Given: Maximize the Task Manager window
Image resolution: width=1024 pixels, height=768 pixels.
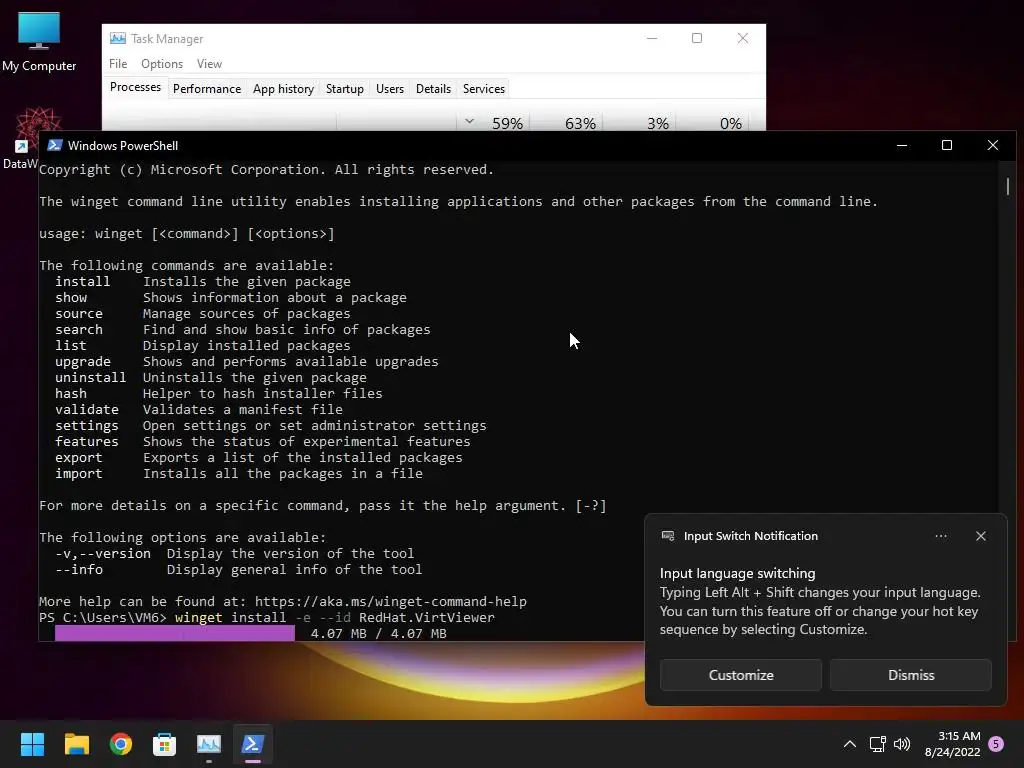Looking at the screenshot, I should (x=697, y=38).
